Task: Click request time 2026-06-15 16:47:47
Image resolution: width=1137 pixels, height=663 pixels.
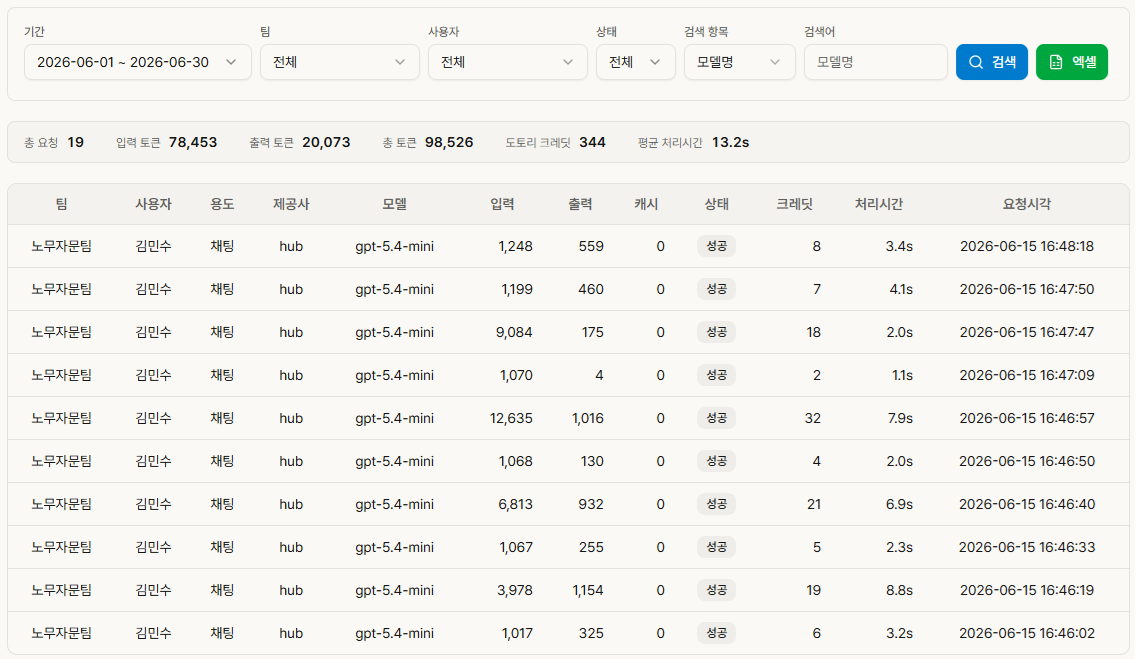Action: (1027, 332)
